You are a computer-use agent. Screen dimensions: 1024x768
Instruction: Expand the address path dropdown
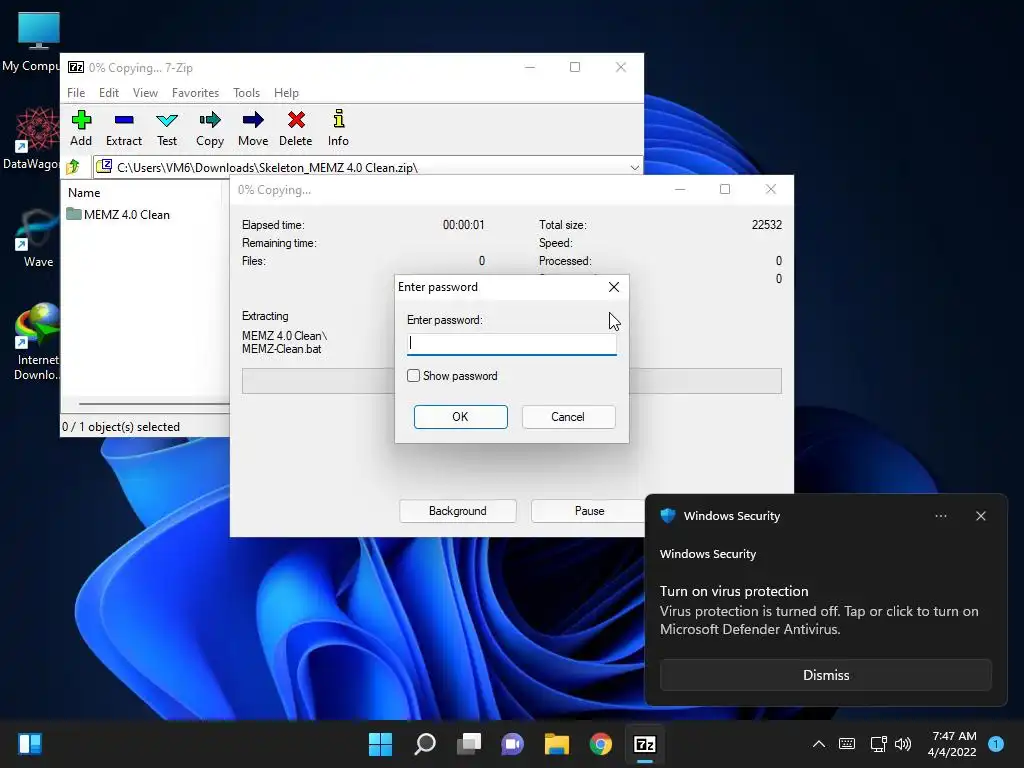tap(634, 168)
